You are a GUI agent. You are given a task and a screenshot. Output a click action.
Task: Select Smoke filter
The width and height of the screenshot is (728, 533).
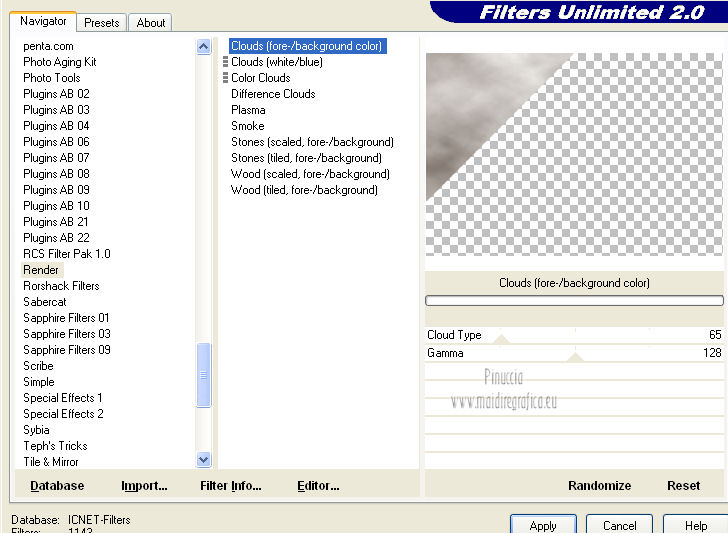(x=248, y=126)
